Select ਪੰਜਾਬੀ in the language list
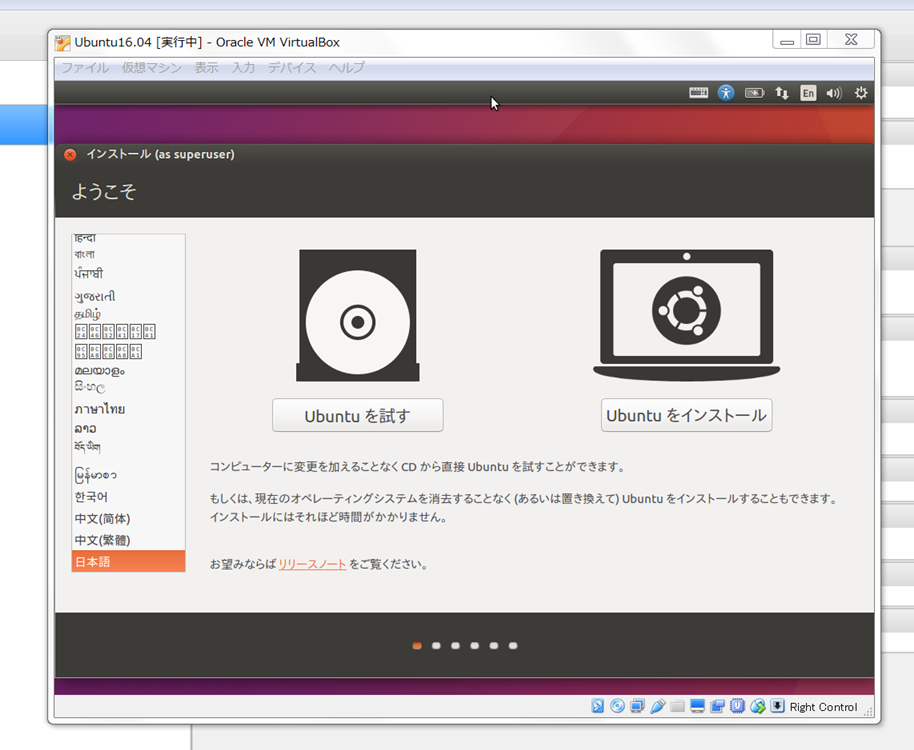914x750 pixels. coord(128,273)
